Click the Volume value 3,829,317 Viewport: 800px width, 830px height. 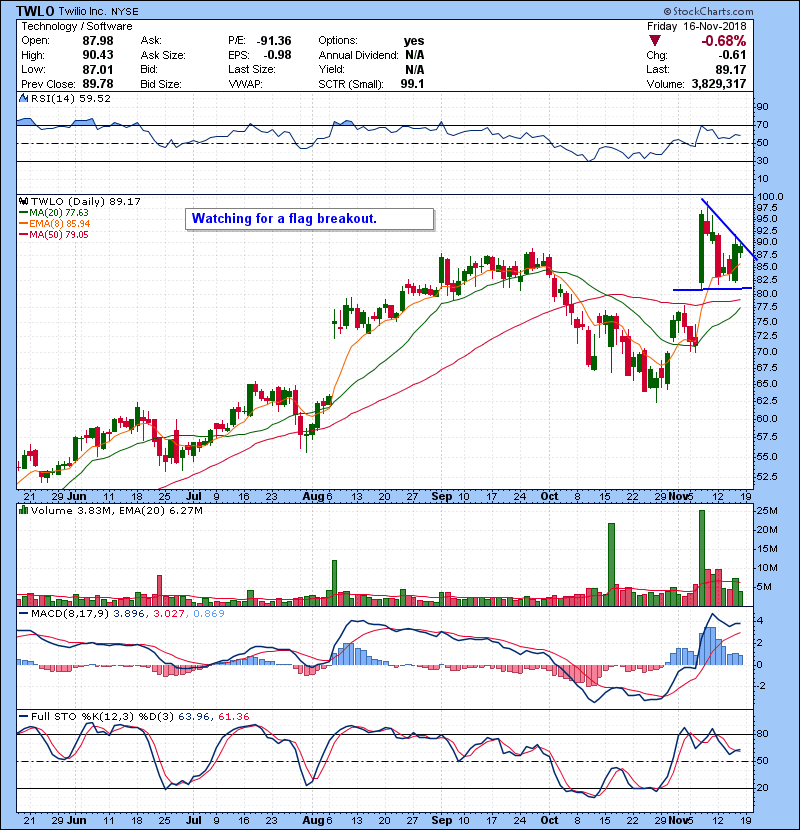click(x=719, y=84)
